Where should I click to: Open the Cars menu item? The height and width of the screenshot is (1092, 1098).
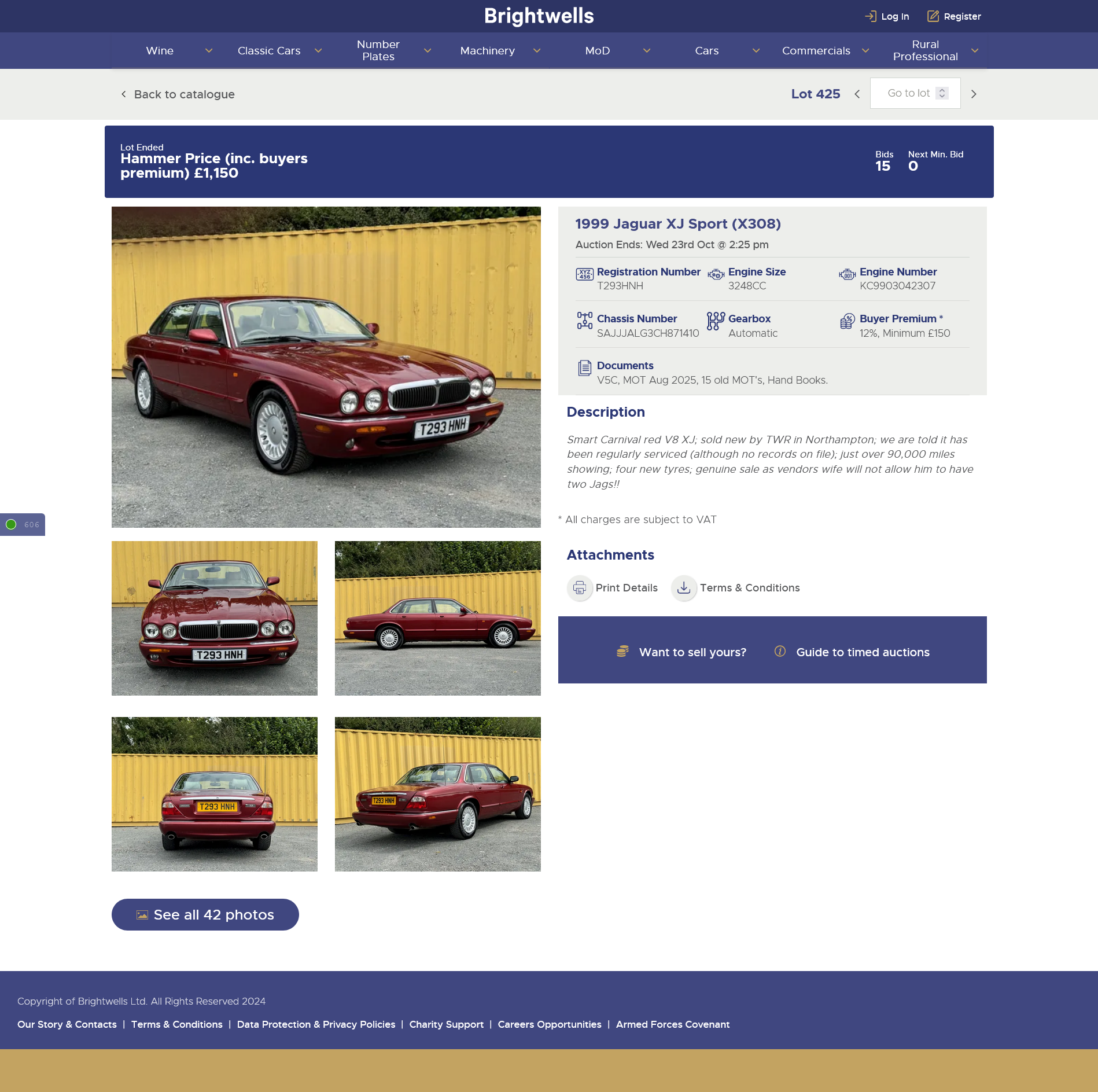point(707,50)
